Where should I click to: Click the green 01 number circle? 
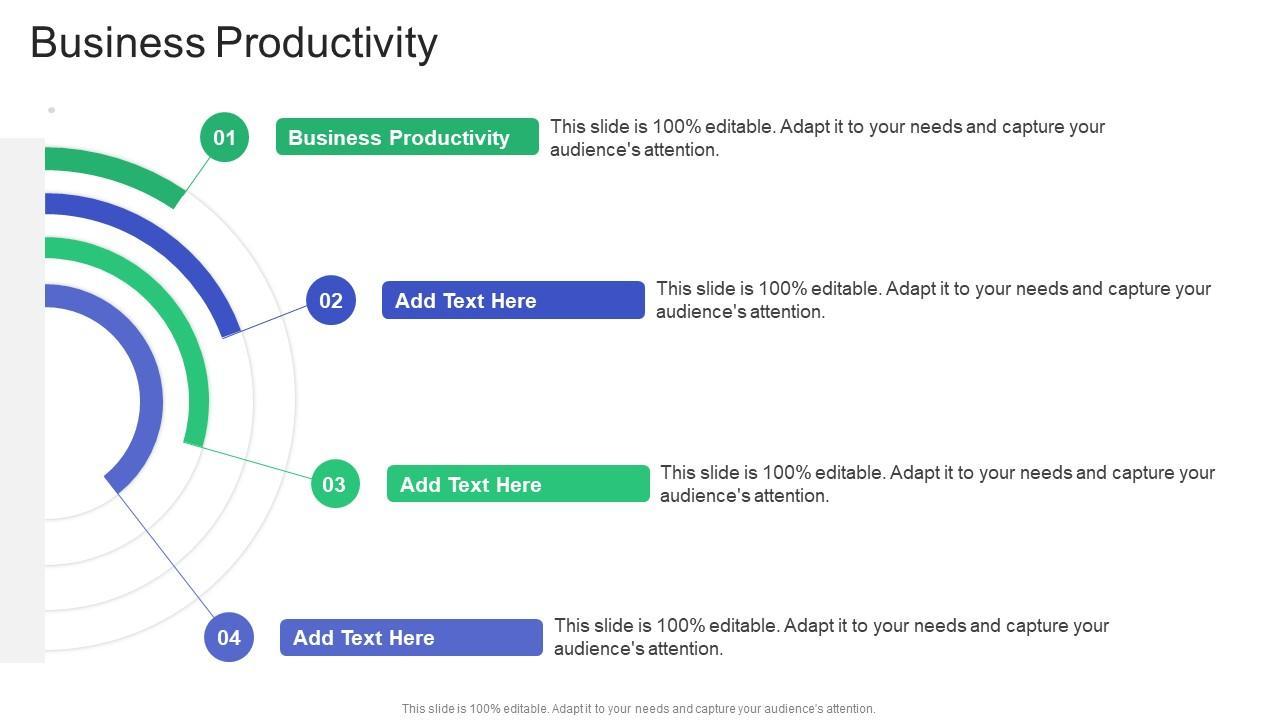224,137
